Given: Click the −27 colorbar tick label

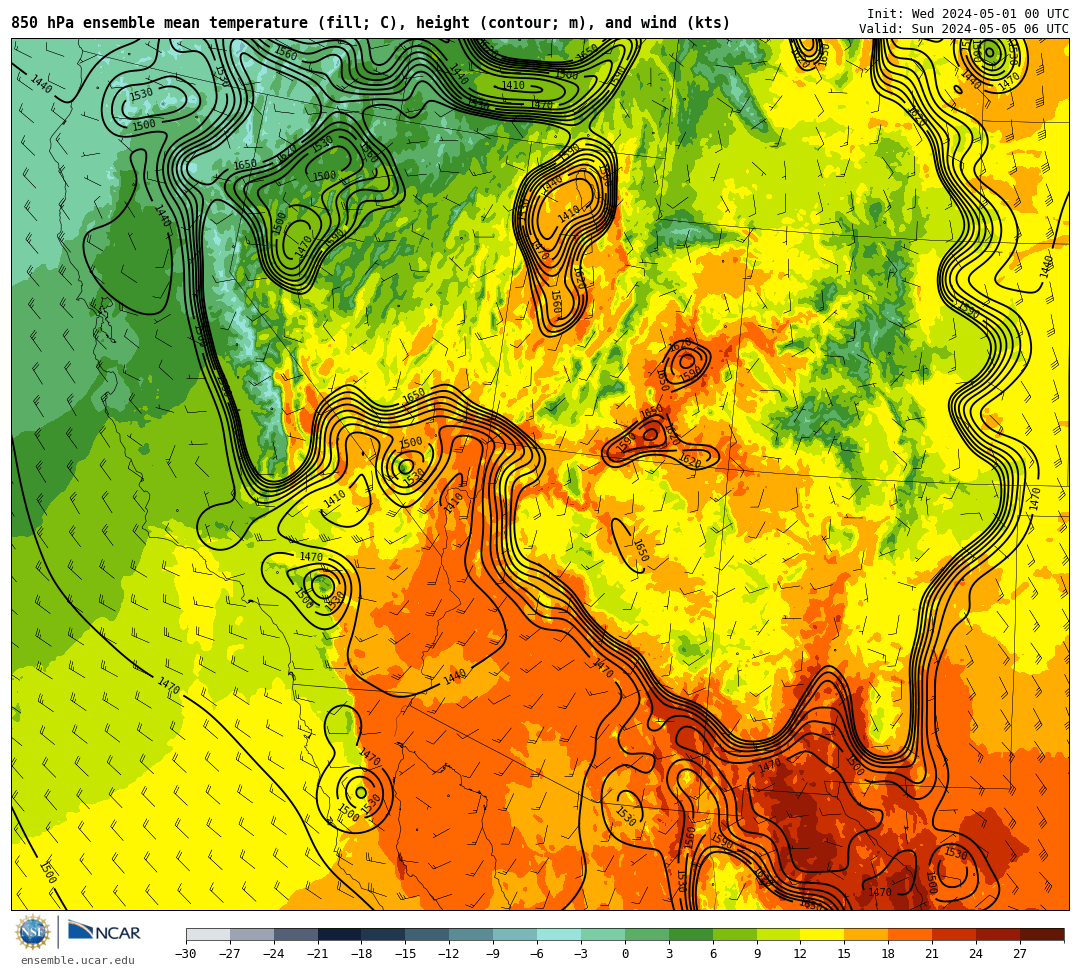Looking at the screenshot, I should click(x=230, y=954).
